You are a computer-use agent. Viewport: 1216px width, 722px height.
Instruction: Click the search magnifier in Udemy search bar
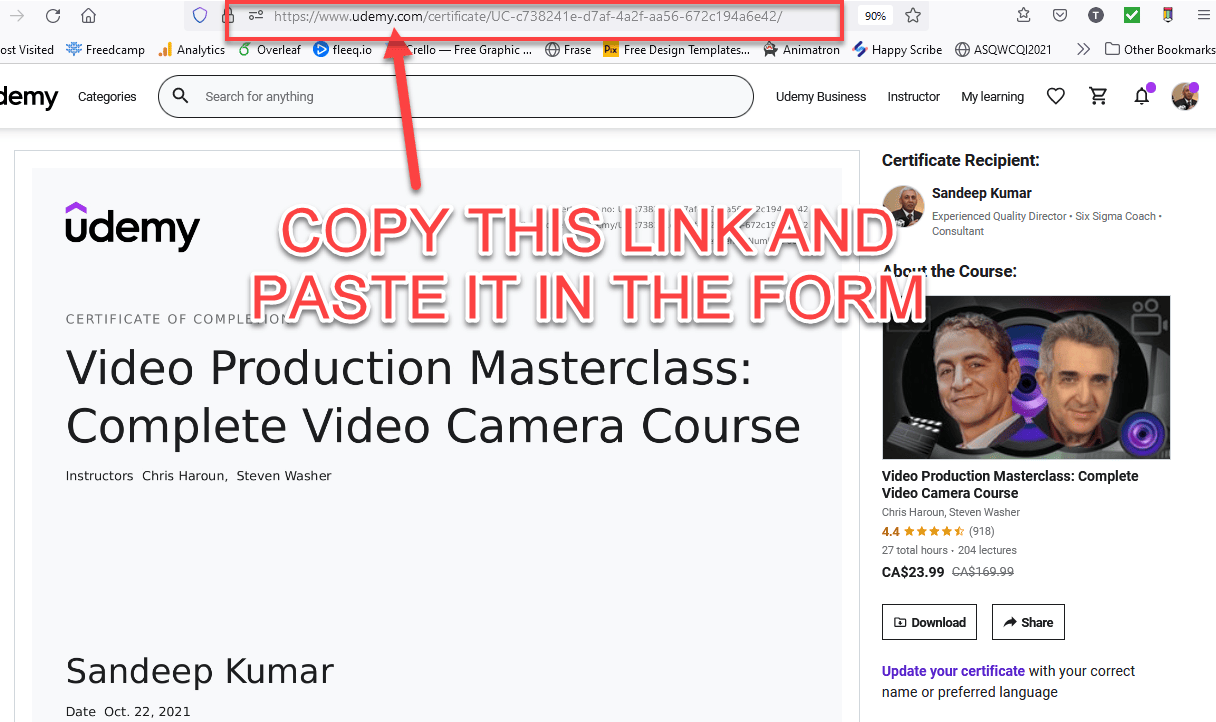tap(180, 96)
